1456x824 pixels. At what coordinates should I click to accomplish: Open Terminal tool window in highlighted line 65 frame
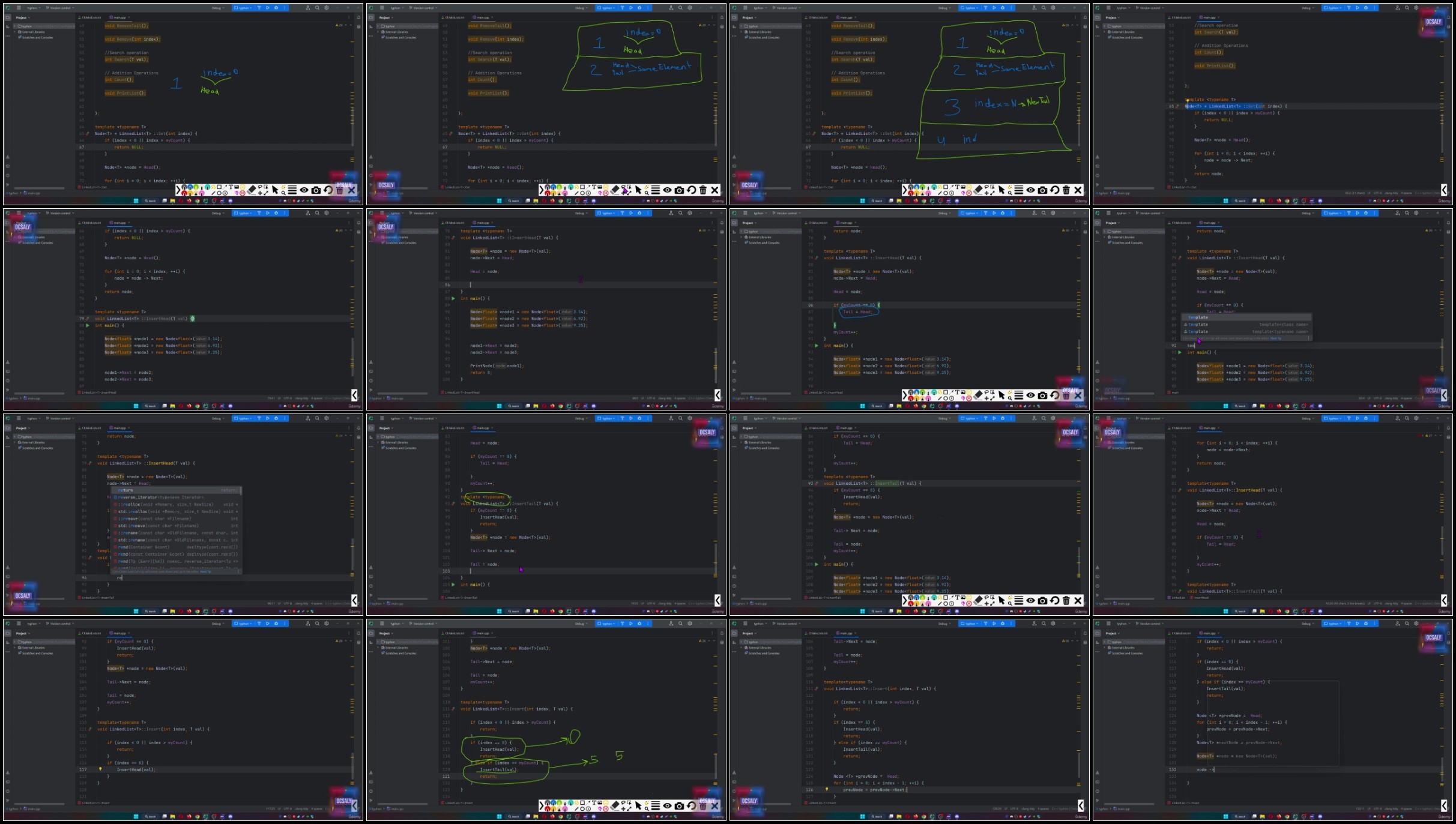click(x=1097, y=166)
